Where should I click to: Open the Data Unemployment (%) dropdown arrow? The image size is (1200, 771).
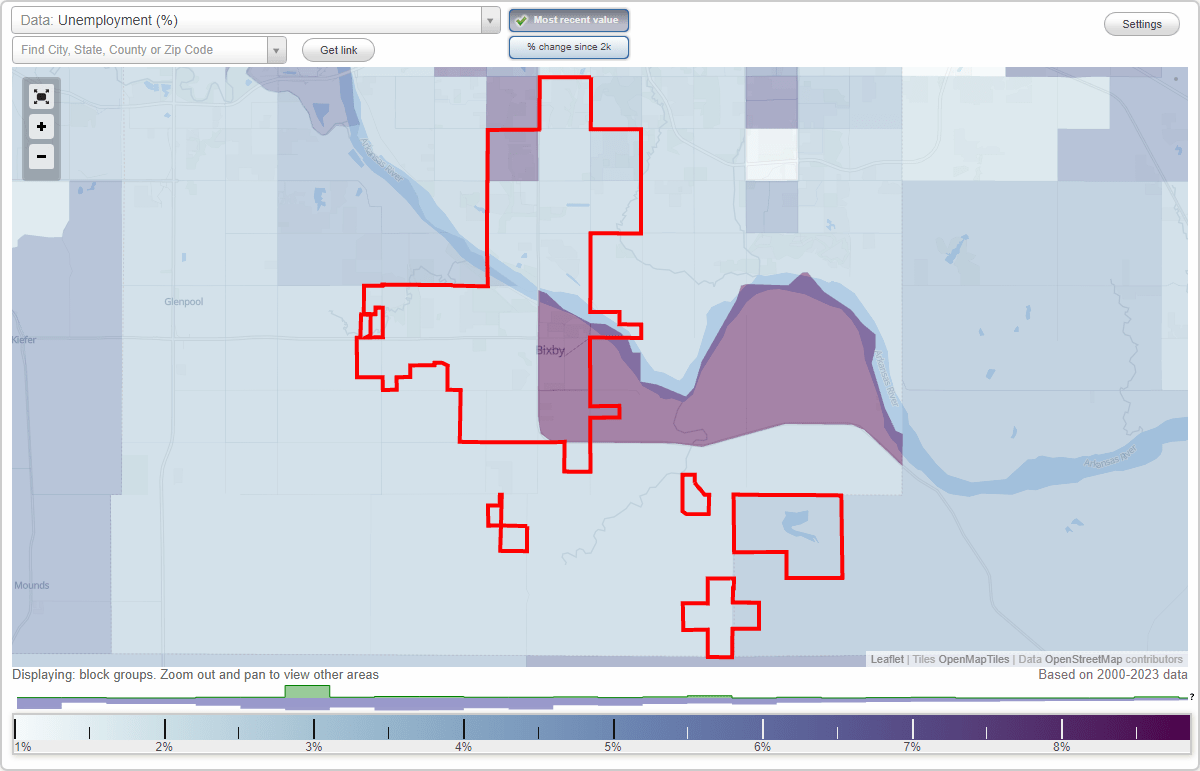coord(490,20)
